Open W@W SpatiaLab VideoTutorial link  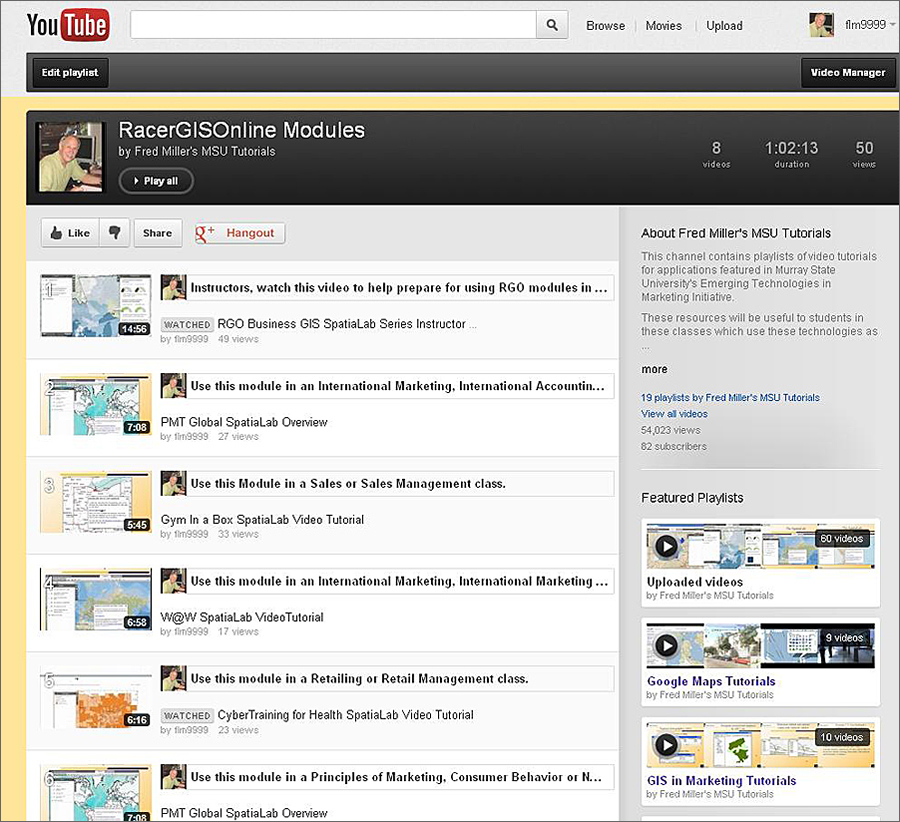(242, 617)
